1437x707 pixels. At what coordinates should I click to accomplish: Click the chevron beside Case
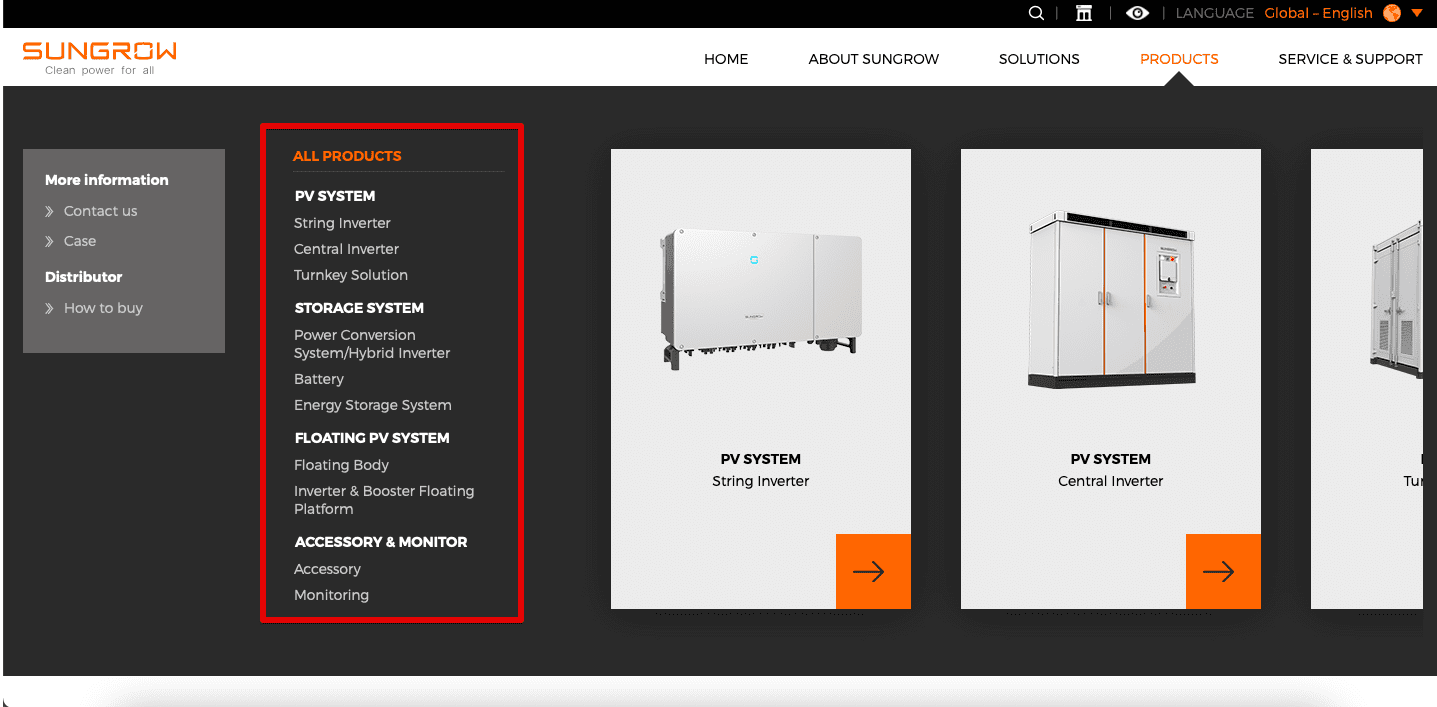pyautogui.click(x=50, y=241)
